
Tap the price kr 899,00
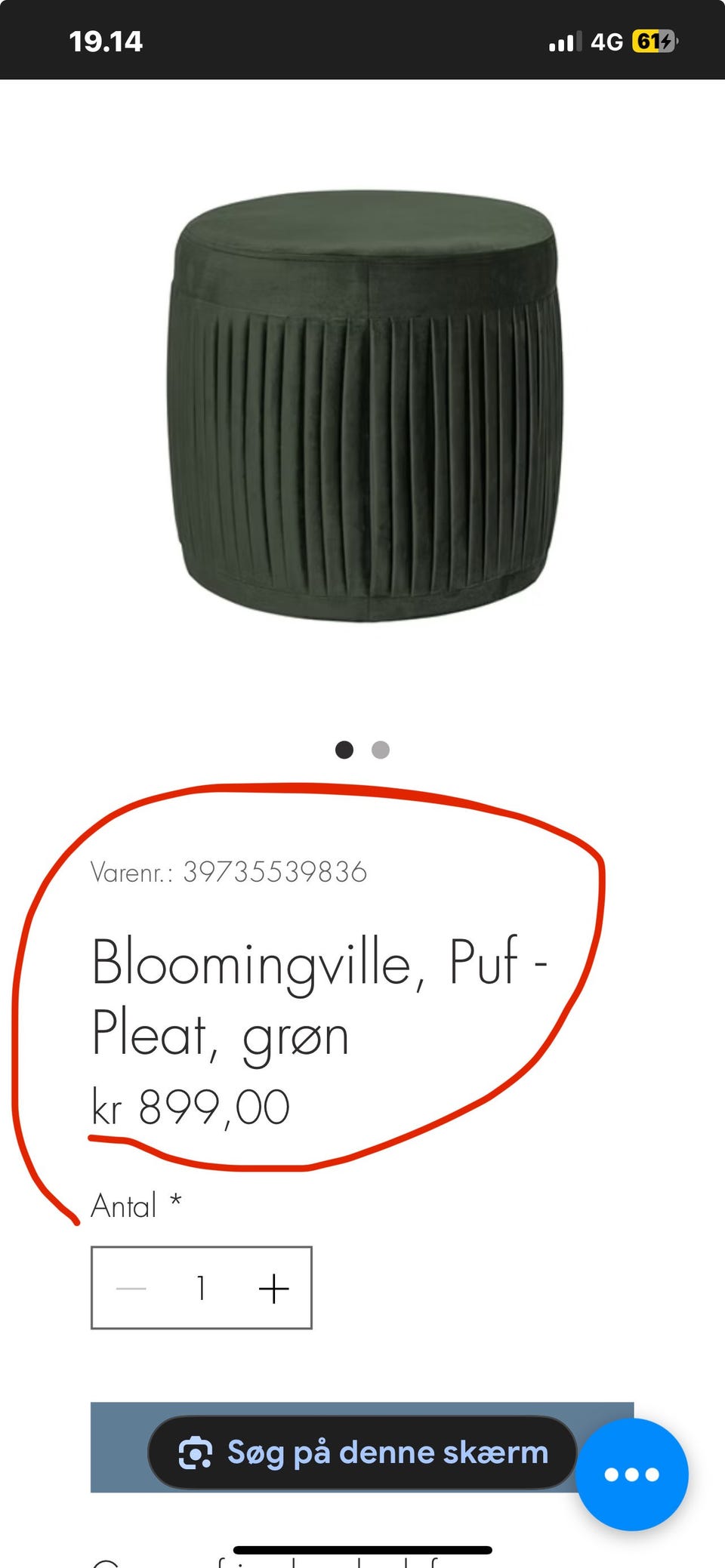coord(190,1107)
